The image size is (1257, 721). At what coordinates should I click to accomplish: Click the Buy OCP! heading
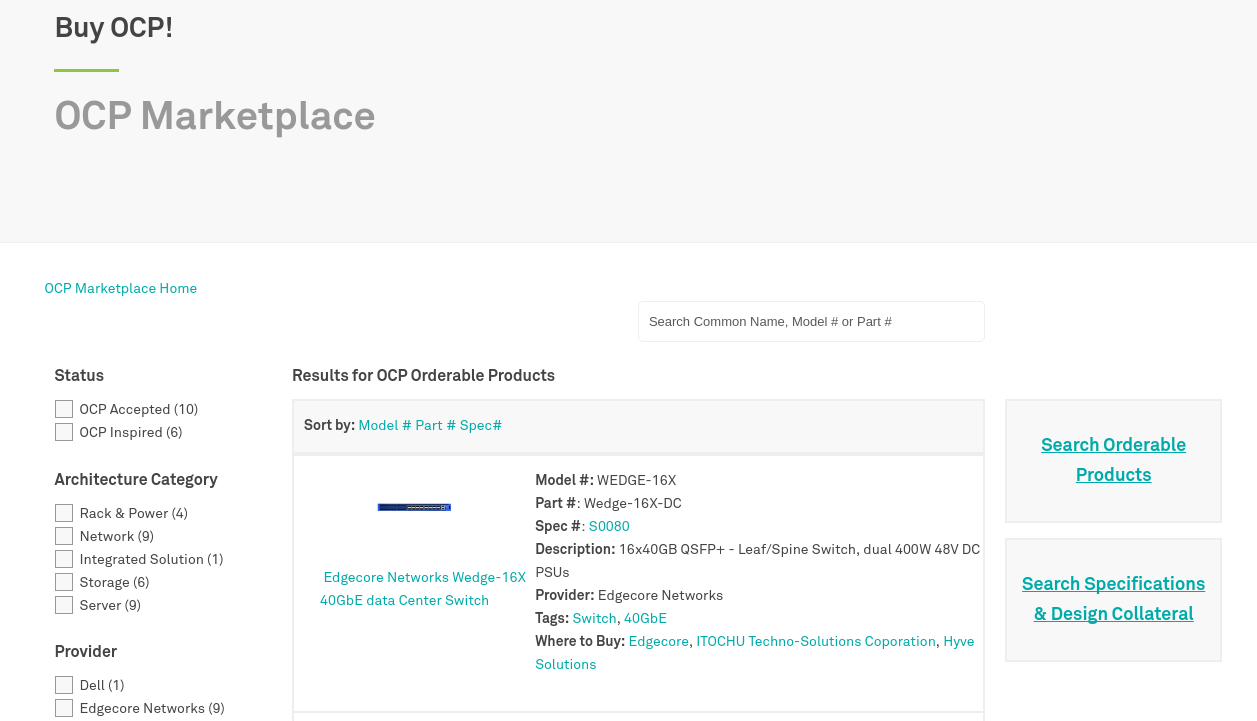114,27
